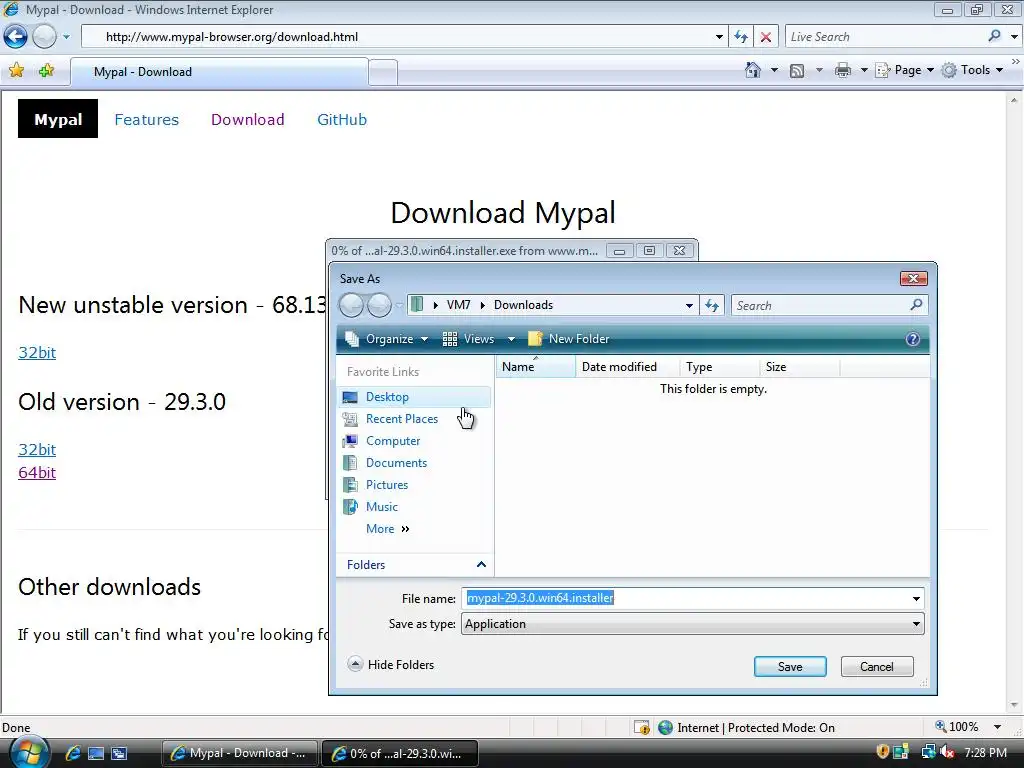
Task: Expand the IE address bar history dropdown
Action: pos(719,37)
